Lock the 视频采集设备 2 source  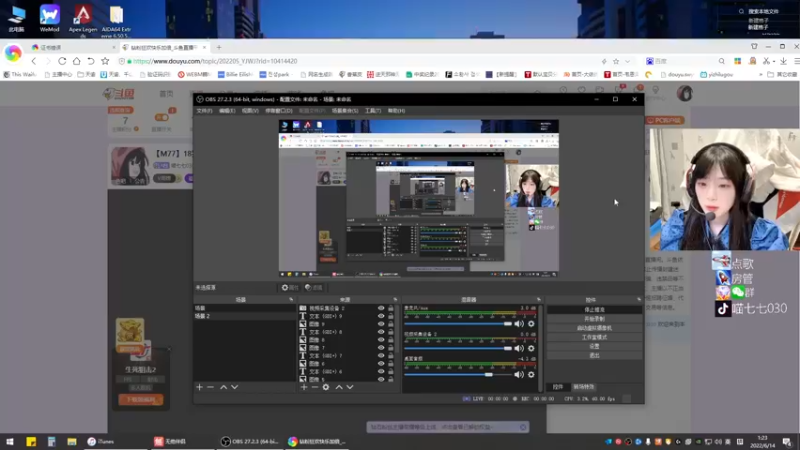391,308
